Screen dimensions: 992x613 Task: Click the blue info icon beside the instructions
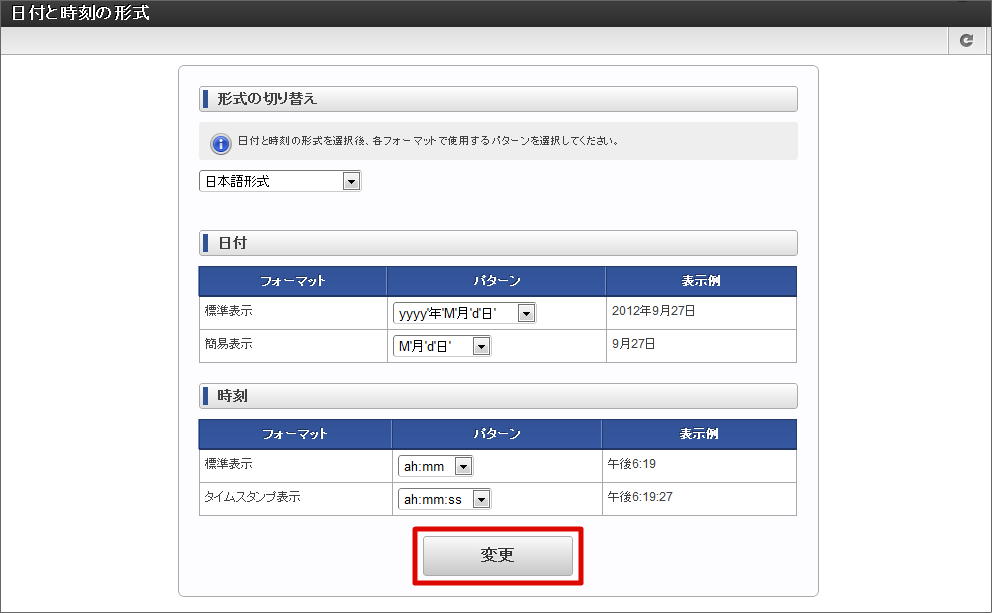tap(220, 144)
